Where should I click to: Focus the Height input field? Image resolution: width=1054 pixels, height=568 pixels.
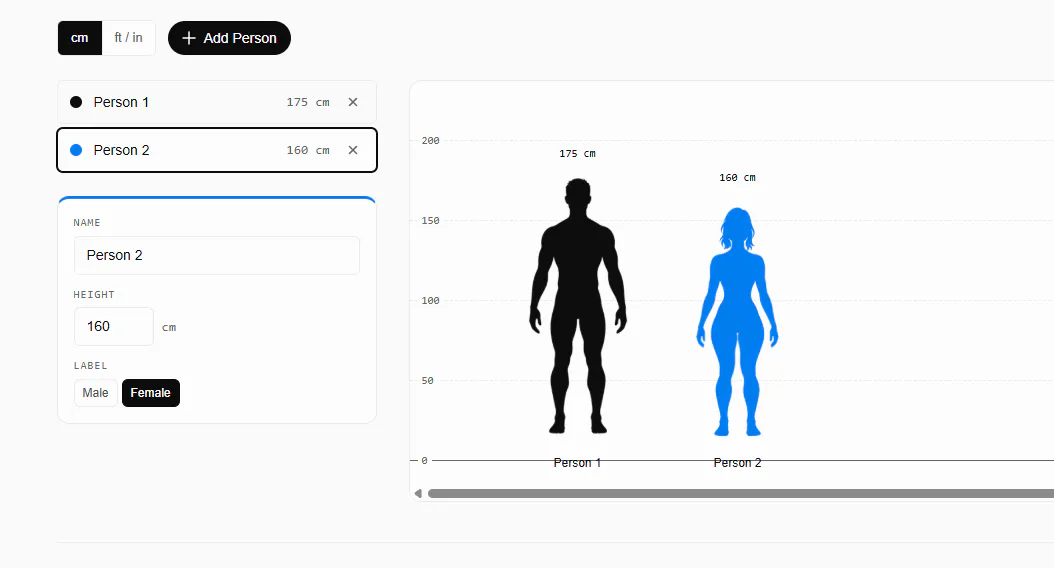[x=114, y=327]
